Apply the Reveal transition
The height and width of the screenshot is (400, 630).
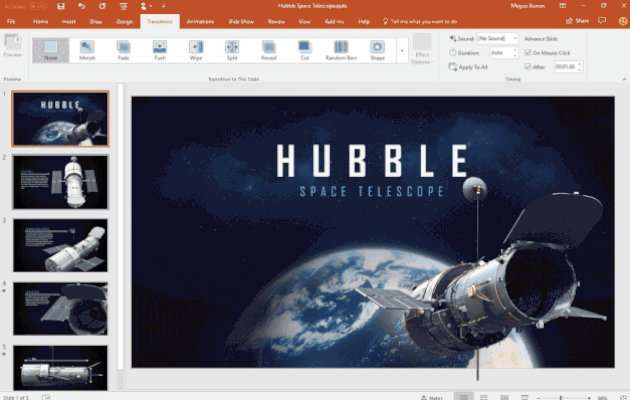pos(269,50)
